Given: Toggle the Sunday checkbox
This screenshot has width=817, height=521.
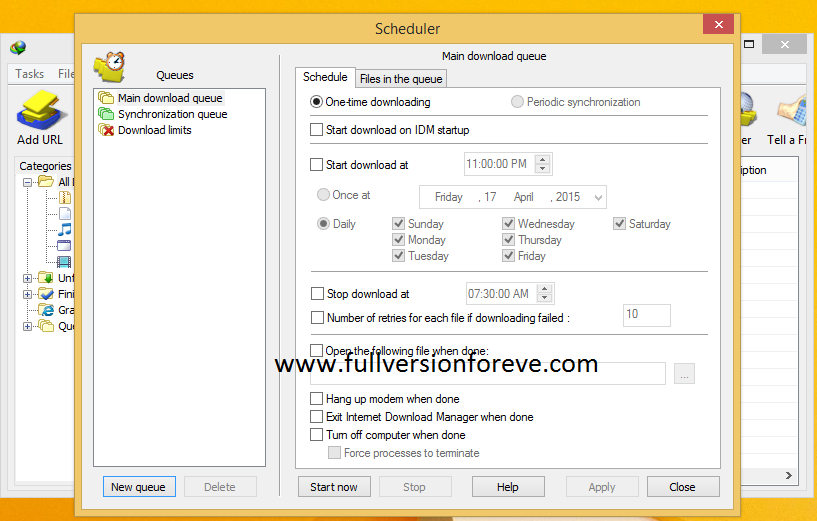Looking at the screenshot, I should click(399, 224).
